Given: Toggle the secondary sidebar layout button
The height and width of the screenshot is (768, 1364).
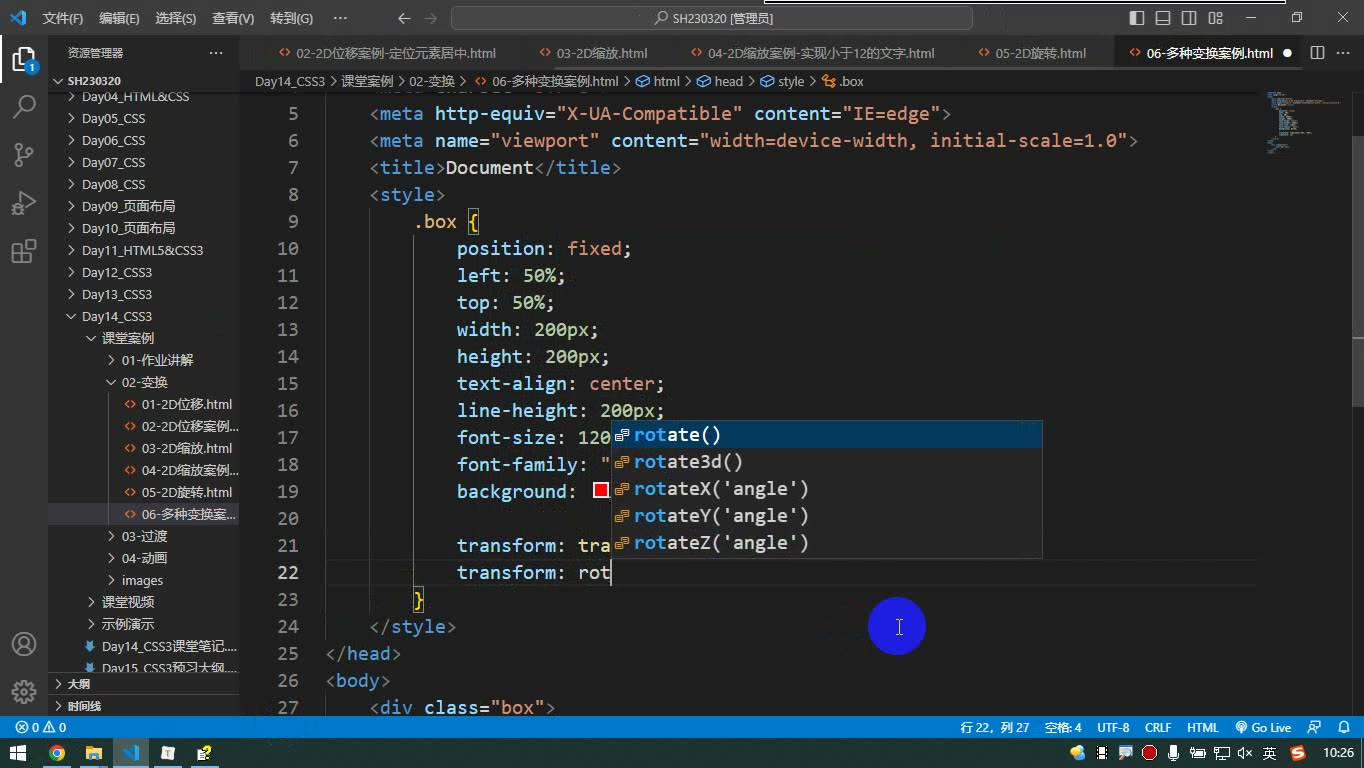Looking at the screenshot, I should (1189, 18).
